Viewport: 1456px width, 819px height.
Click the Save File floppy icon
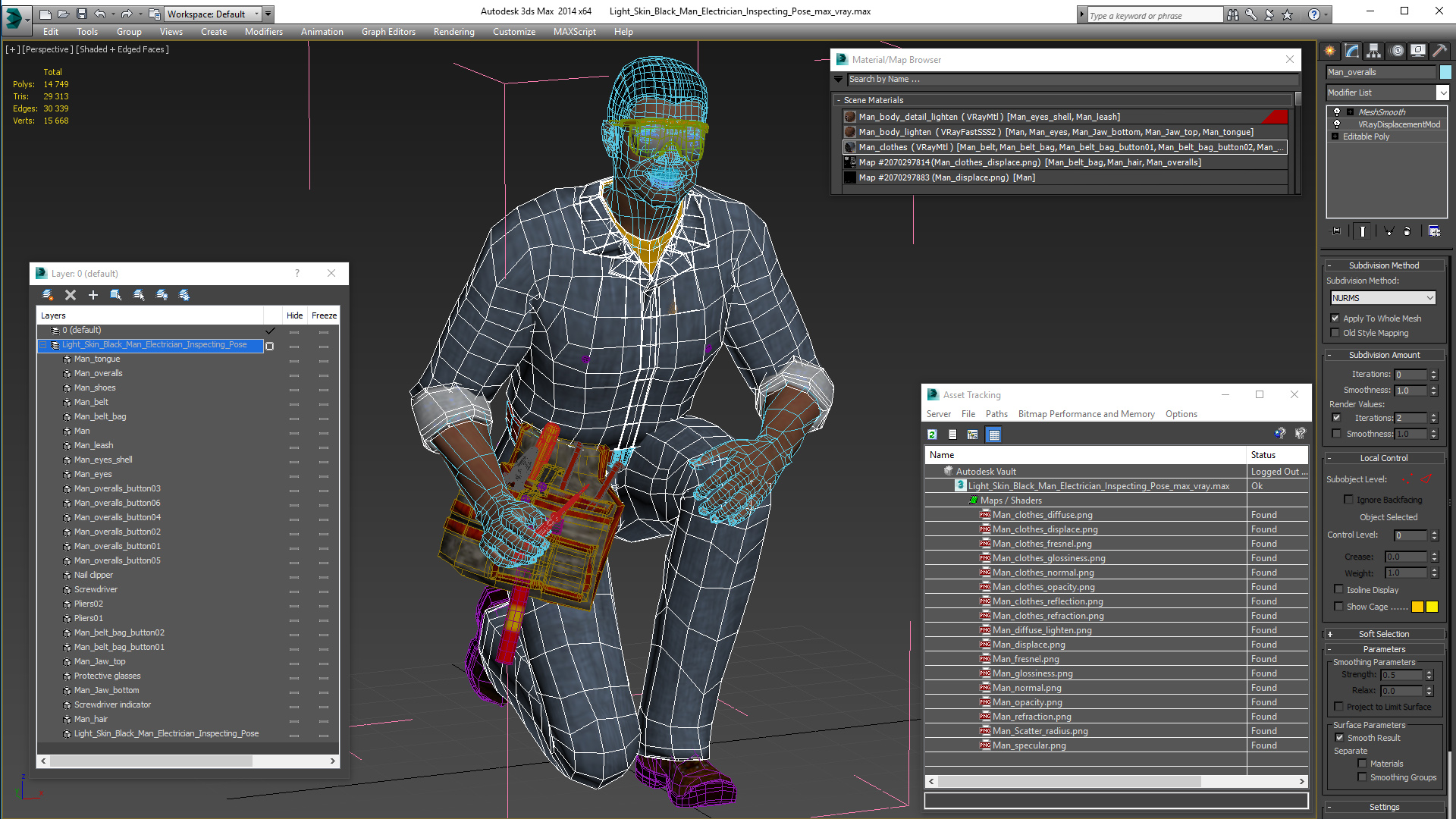tap(82, 14)
